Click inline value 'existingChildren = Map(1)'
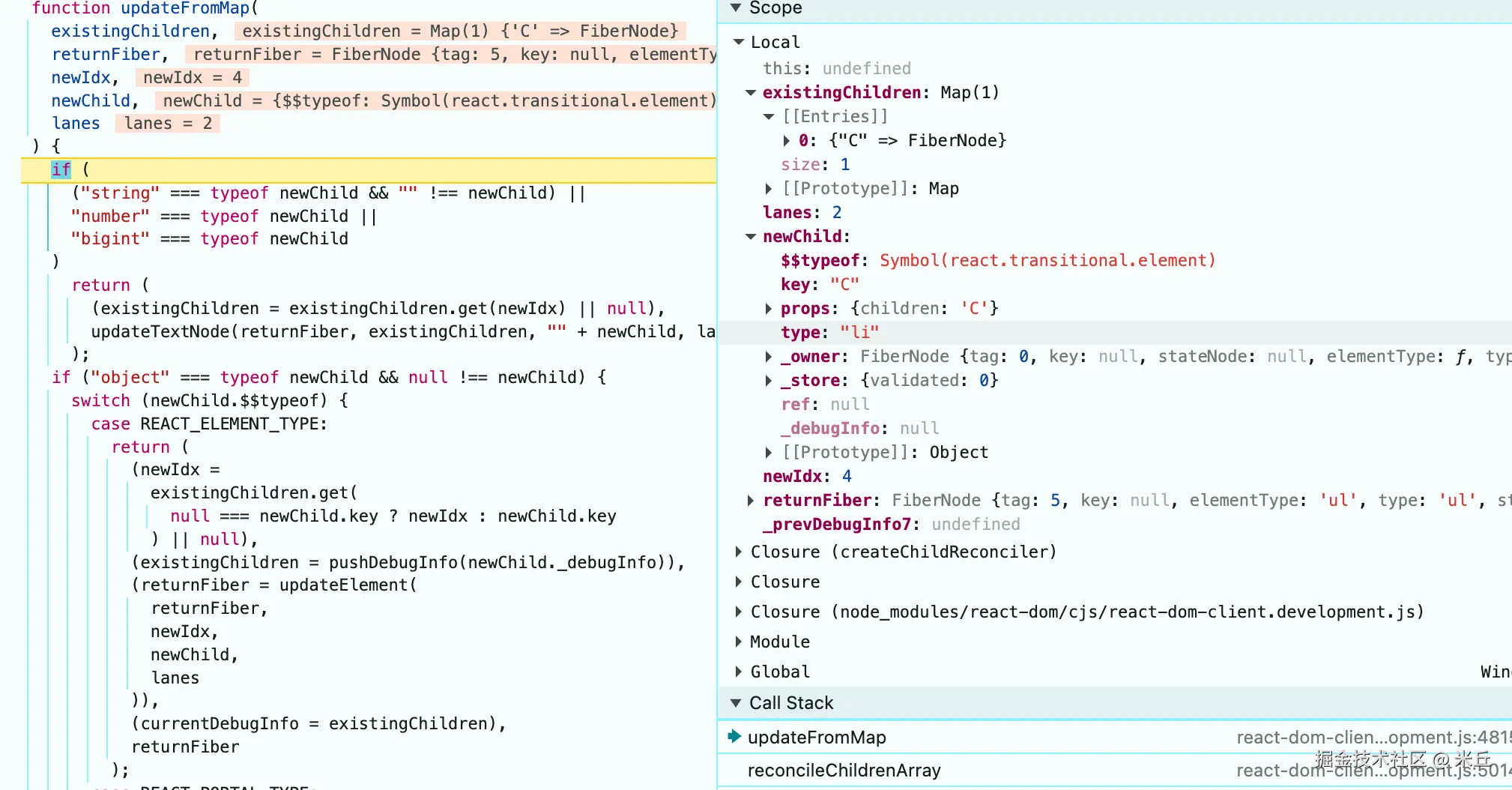Image resolution: width=1512 pixels, height=790 pixels. pos(460,31)
